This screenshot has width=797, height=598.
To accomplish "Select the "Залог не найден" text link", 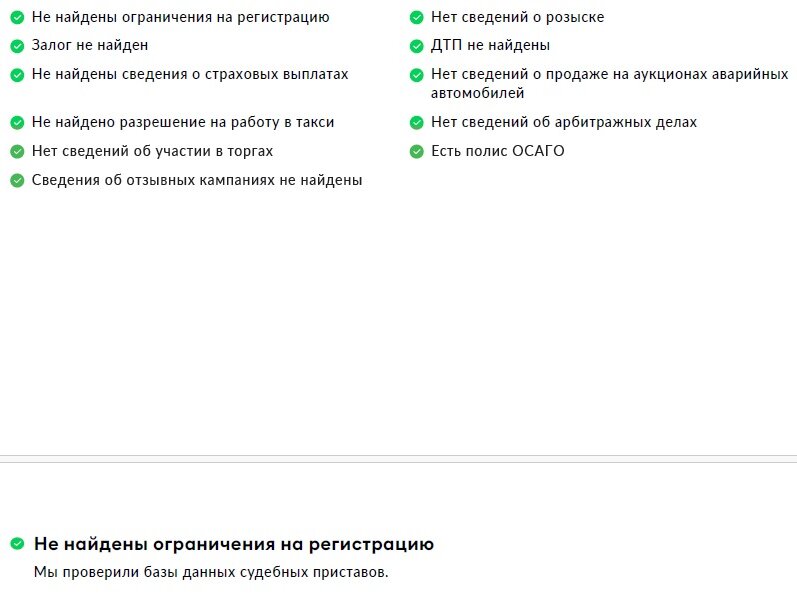I will (90, 46).
